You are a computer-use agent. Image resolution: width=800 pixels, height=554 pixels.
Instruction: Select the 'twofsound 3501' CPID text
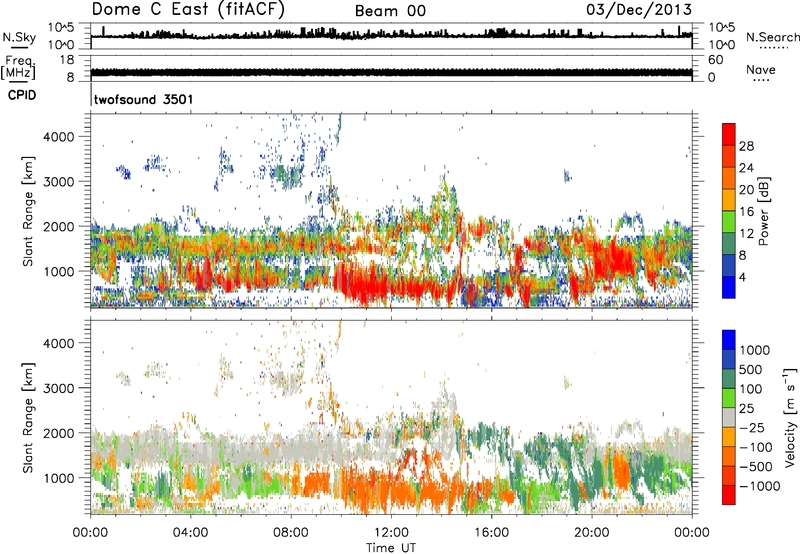(x=143, y=99)
